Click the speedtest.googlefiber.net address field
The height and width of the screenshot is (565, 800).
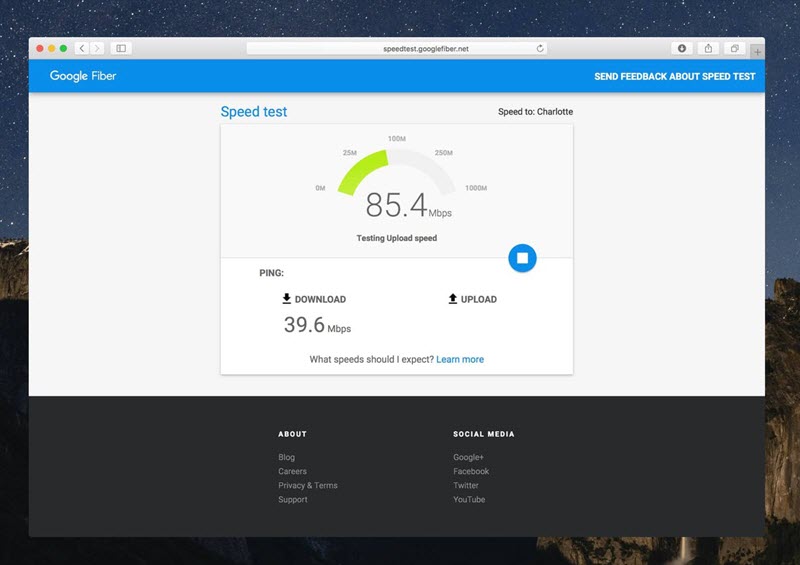pyautogui.click(x=397, y=48)
